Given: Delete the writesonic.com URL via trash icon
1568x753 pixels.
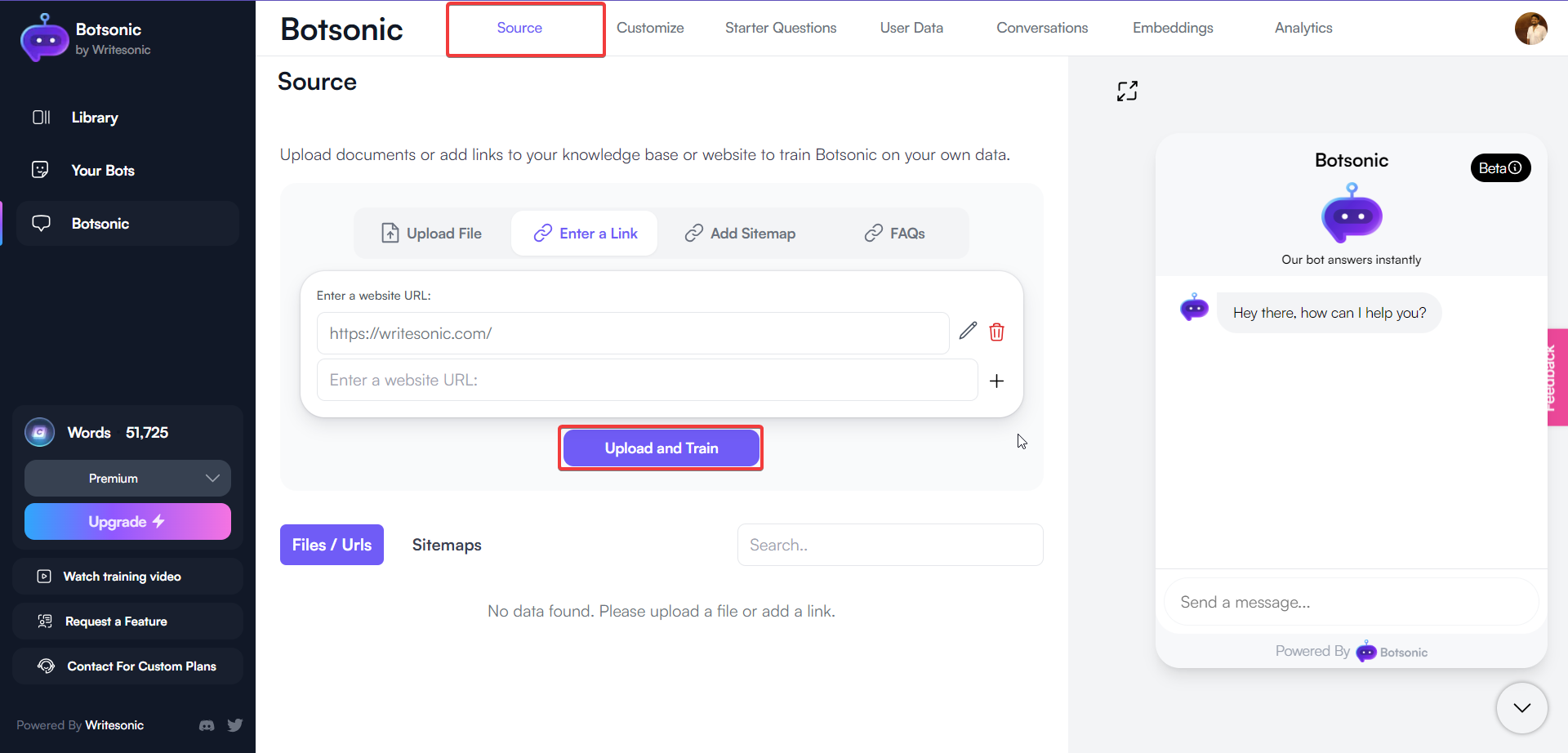Looking at the screenshot, I should click(996, 332).
